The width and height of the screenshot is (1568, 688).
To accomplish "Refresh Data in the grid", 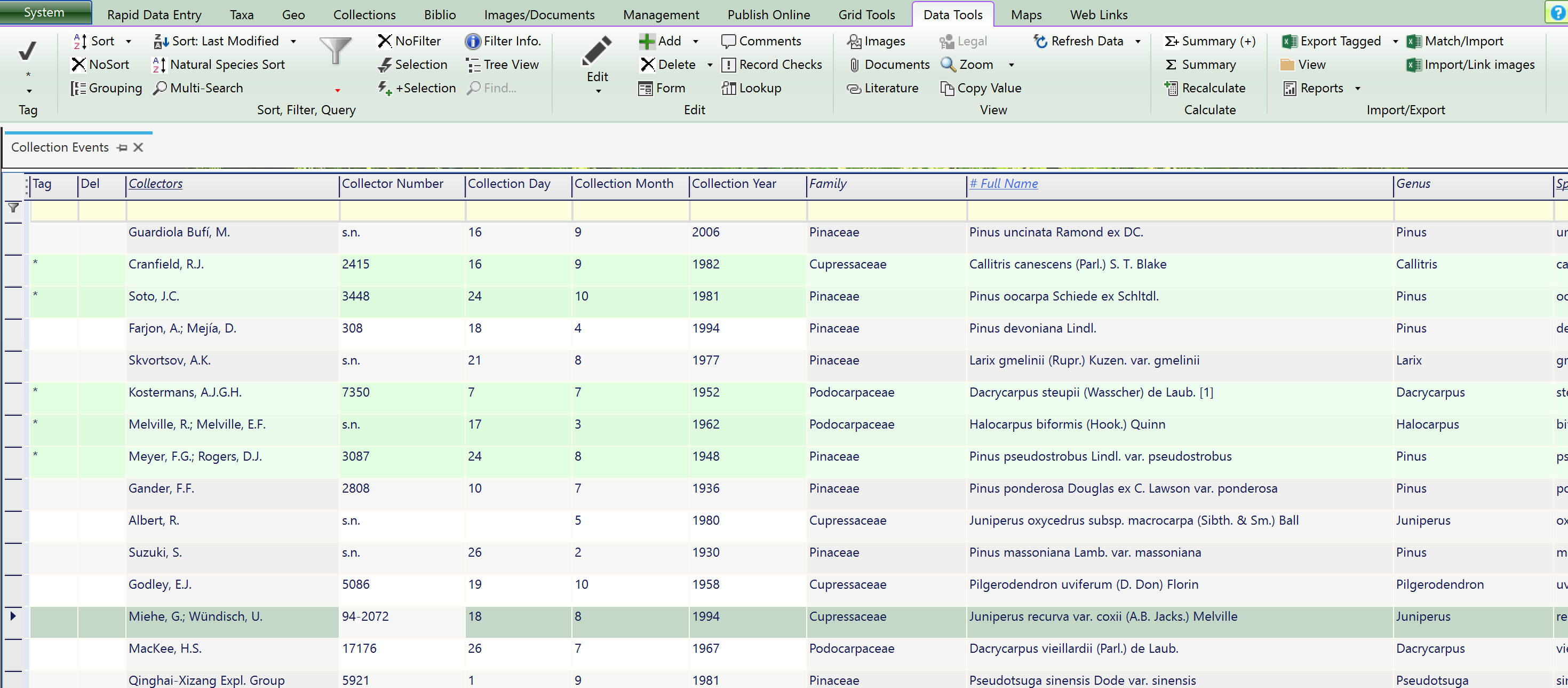I will (x=1078, y=42).
